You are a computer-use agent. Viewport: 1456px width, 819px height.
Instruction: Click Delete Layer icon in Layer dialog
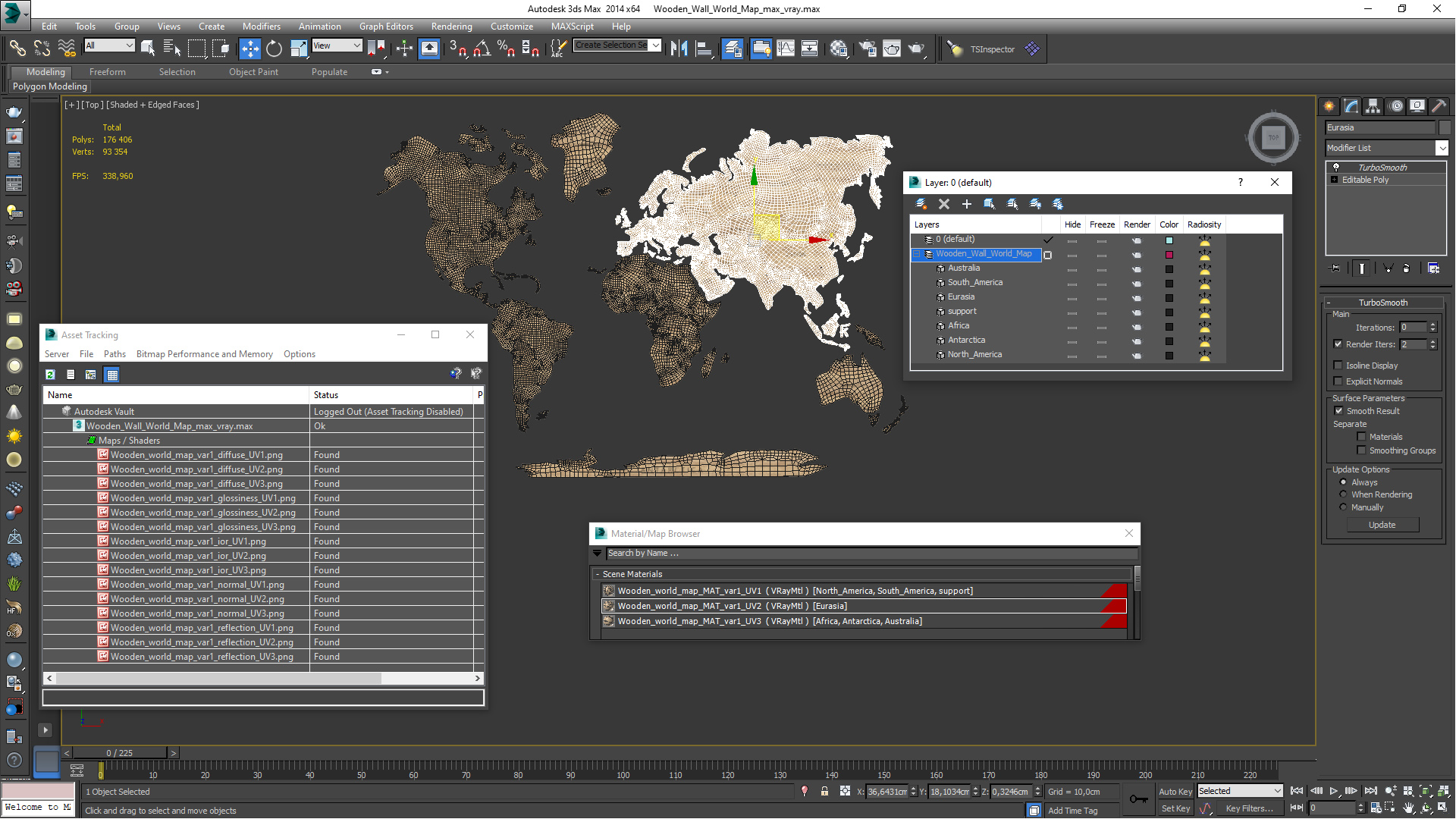tap(944, 204)
